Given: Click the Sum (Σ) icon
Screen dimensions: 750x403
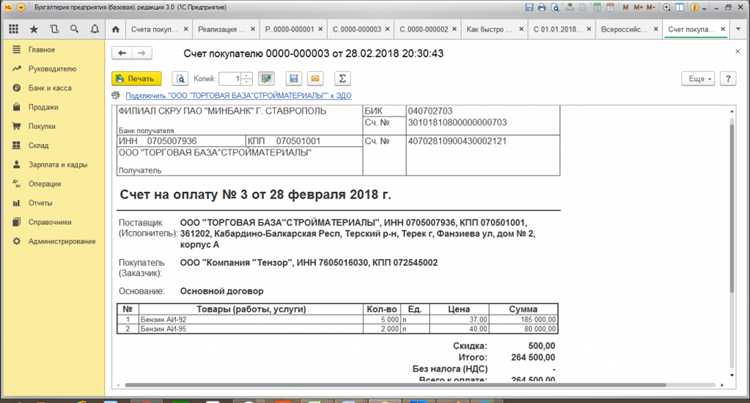Looking at the screenshot, I should [x=342, y=78].
